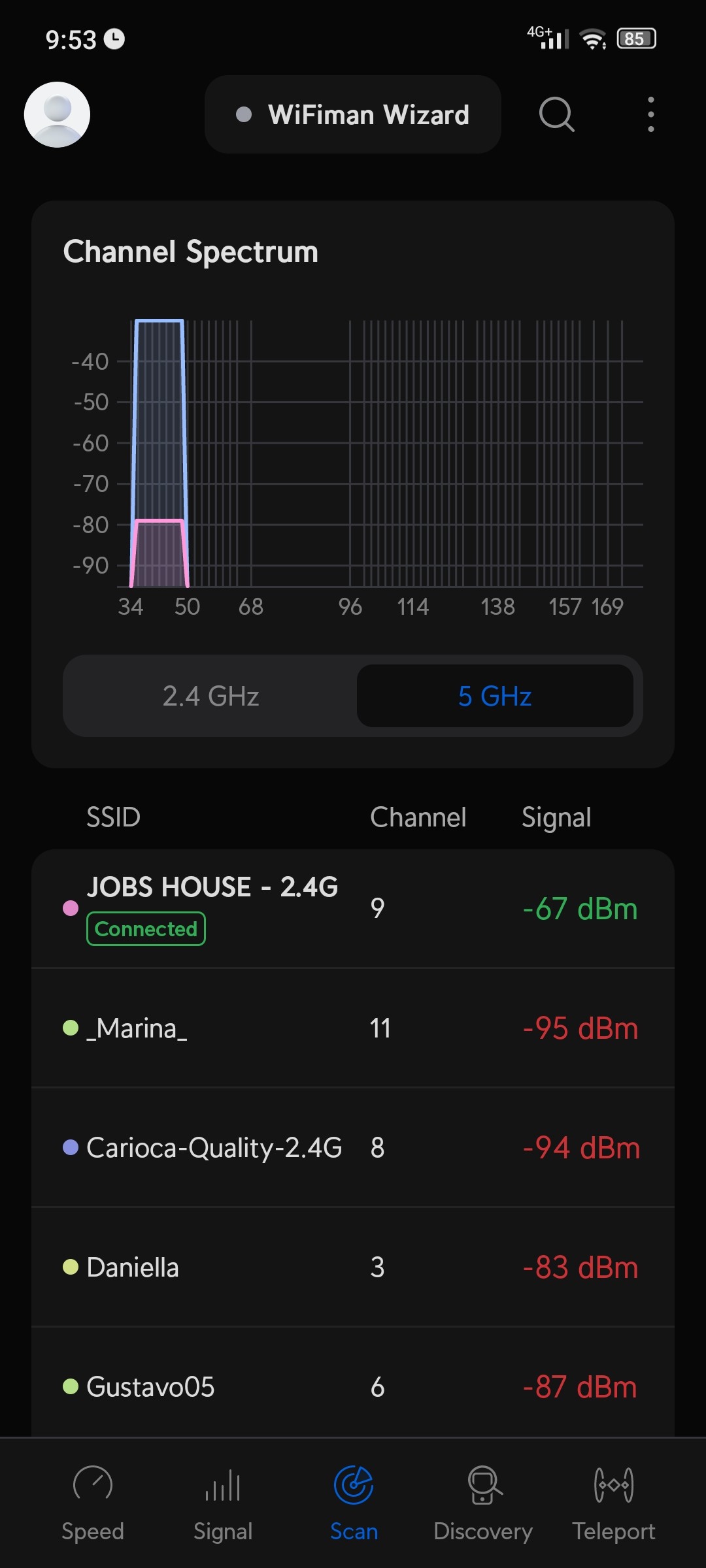Tap the green Connected badge
Viewport: 706px width, 1568px height.
click(x=146, y=928)
